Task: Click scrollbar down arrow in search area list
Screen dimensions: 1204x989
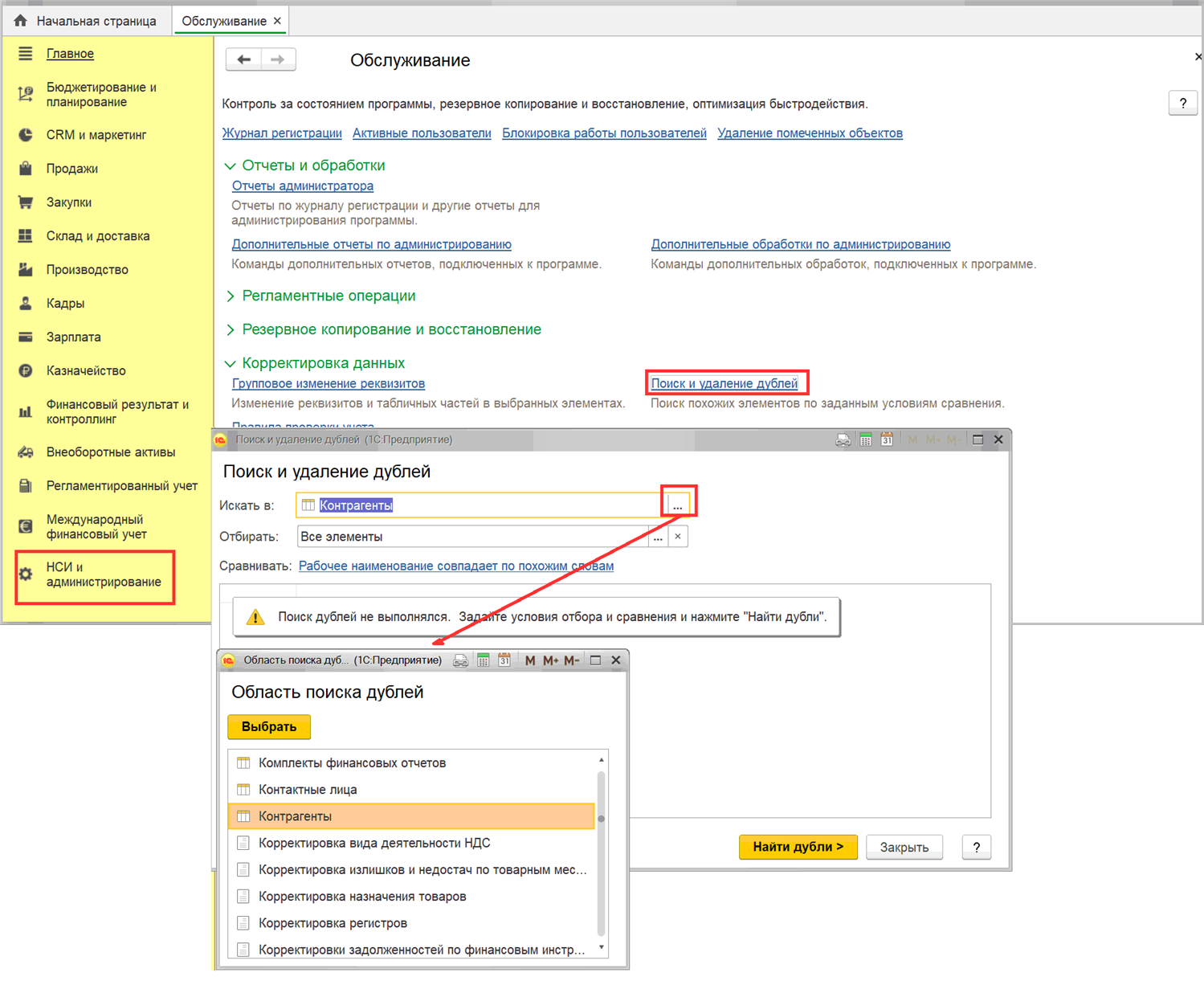Action: coord(602,948)
